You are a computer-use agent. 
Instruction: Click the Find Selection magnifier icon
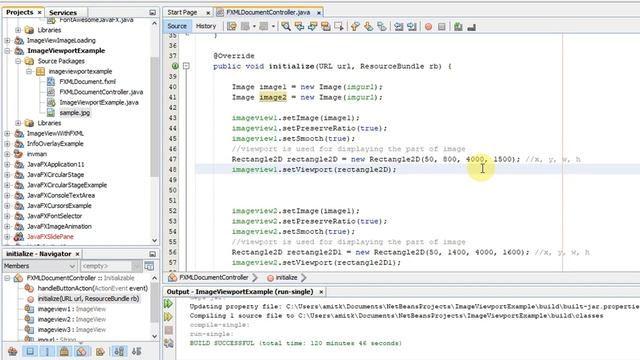click(286, 27)
